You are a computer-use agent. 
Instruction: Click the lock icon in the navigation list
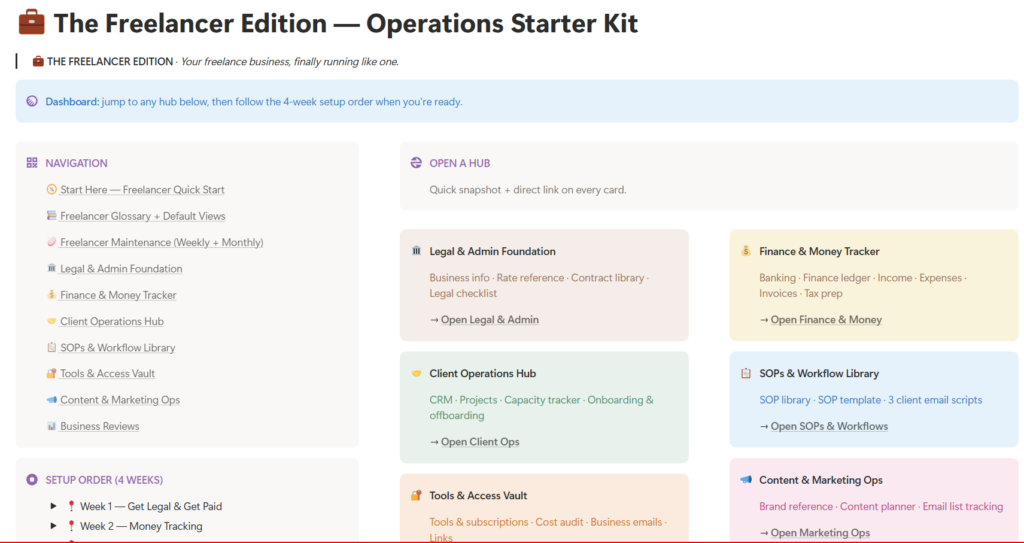tap(52, 374)
